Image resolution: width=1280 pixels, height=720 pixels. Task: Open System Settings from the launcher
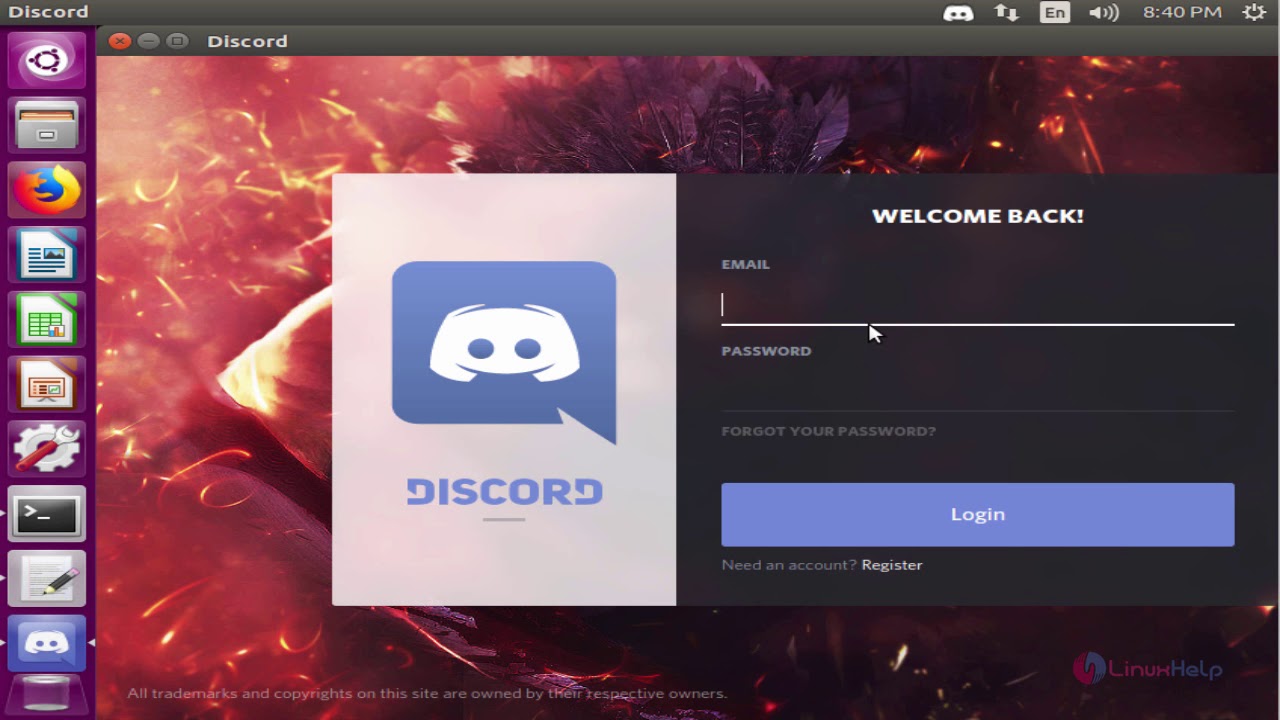[x=46, y=448]
